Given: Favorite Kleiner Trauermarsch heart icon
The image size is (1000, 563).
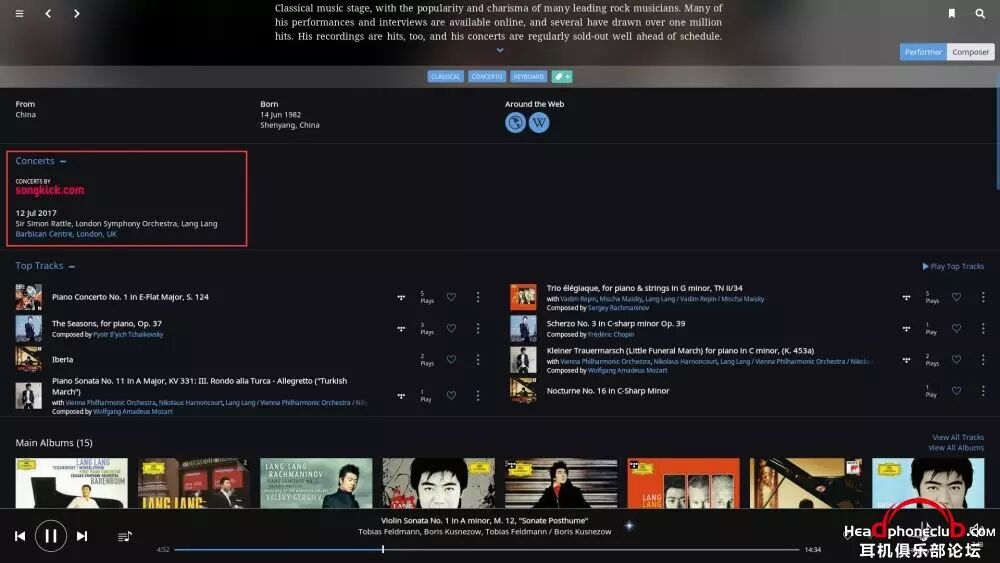Looking at the screenshot, I should (957, 360).
